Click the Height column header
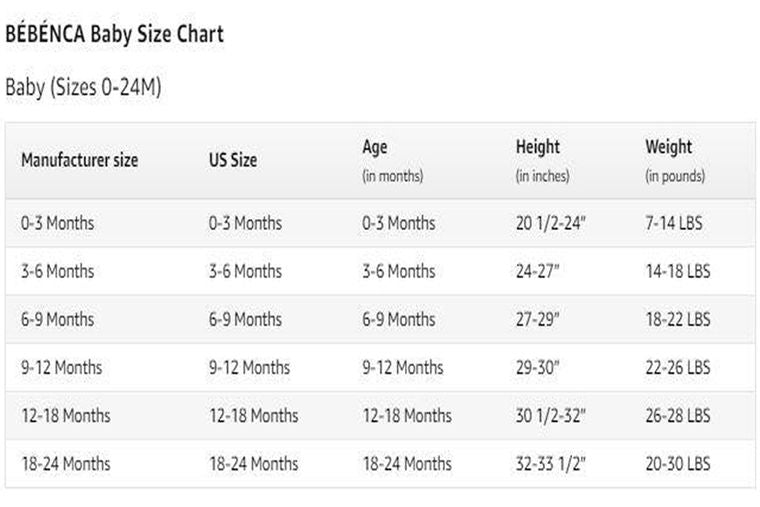 [x=537, y=147]
